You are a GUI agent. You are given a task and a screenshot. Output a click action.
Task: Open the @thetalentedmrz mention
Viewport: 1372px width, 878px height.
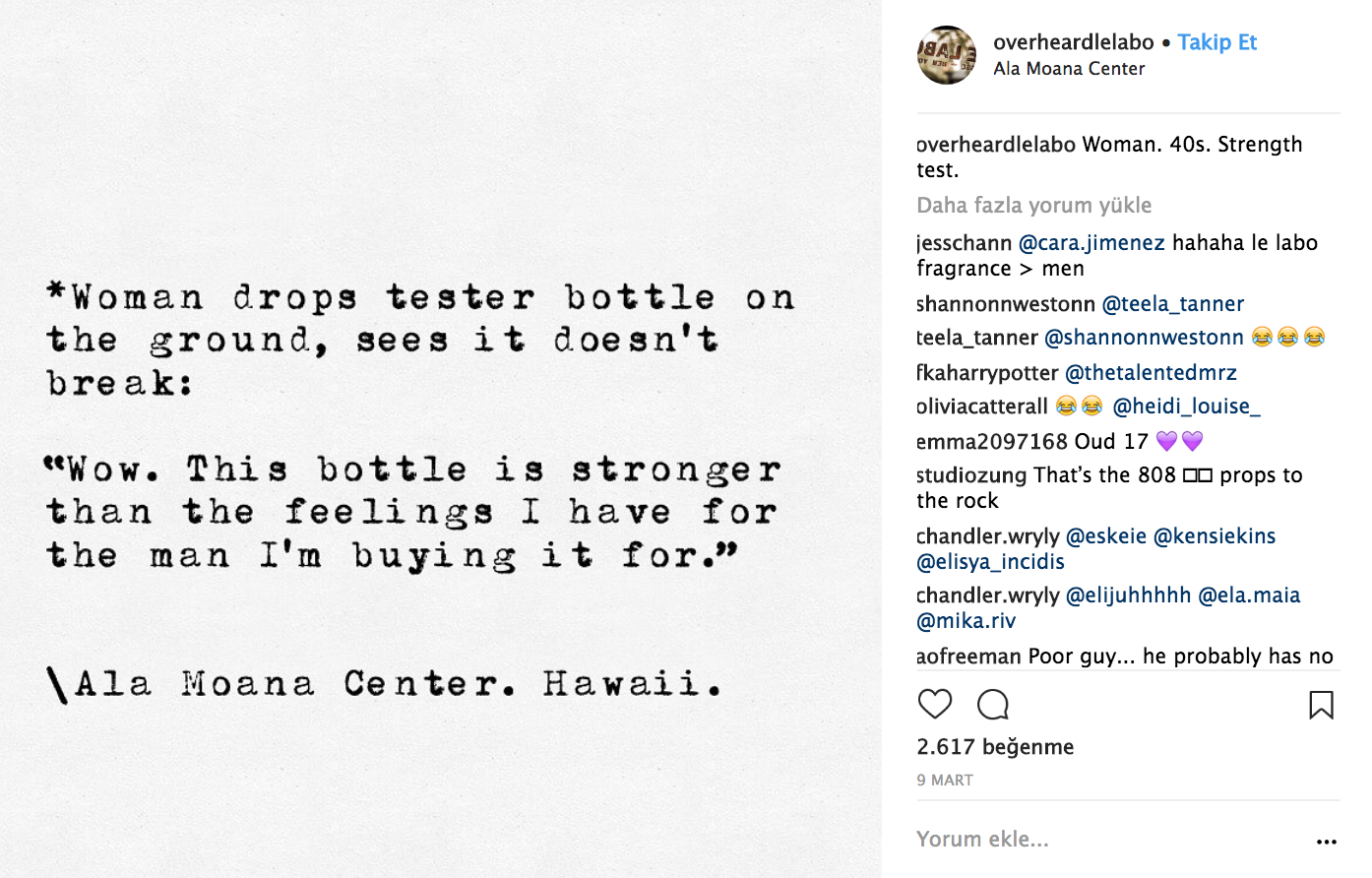pyautogui.click(x=1151, y=373)
